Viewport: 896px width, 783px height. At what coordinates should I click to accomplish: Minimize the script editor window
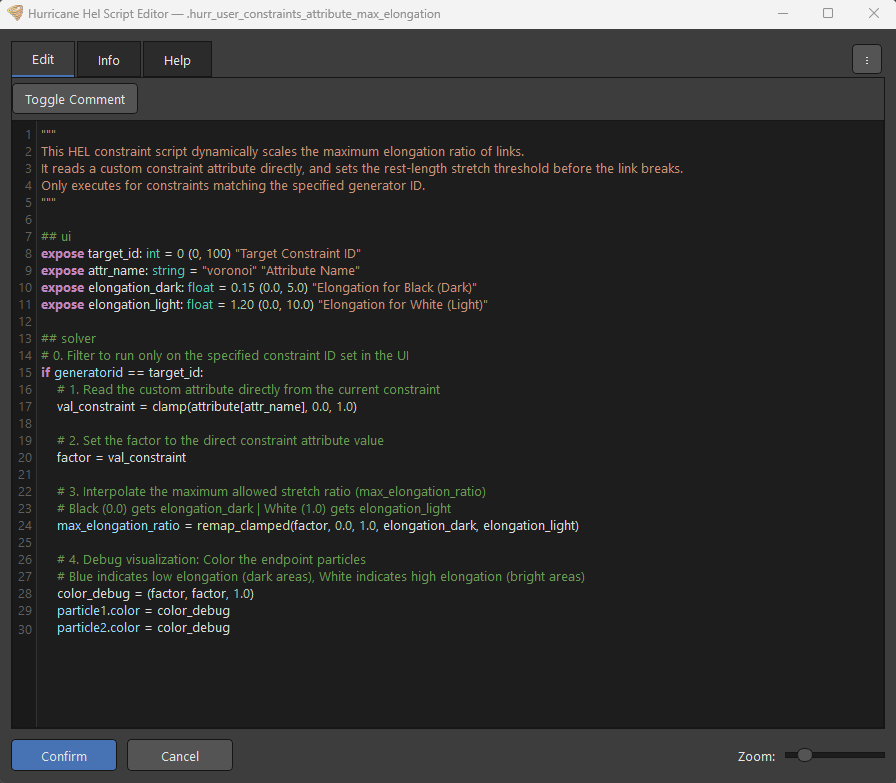pos(783,13)
